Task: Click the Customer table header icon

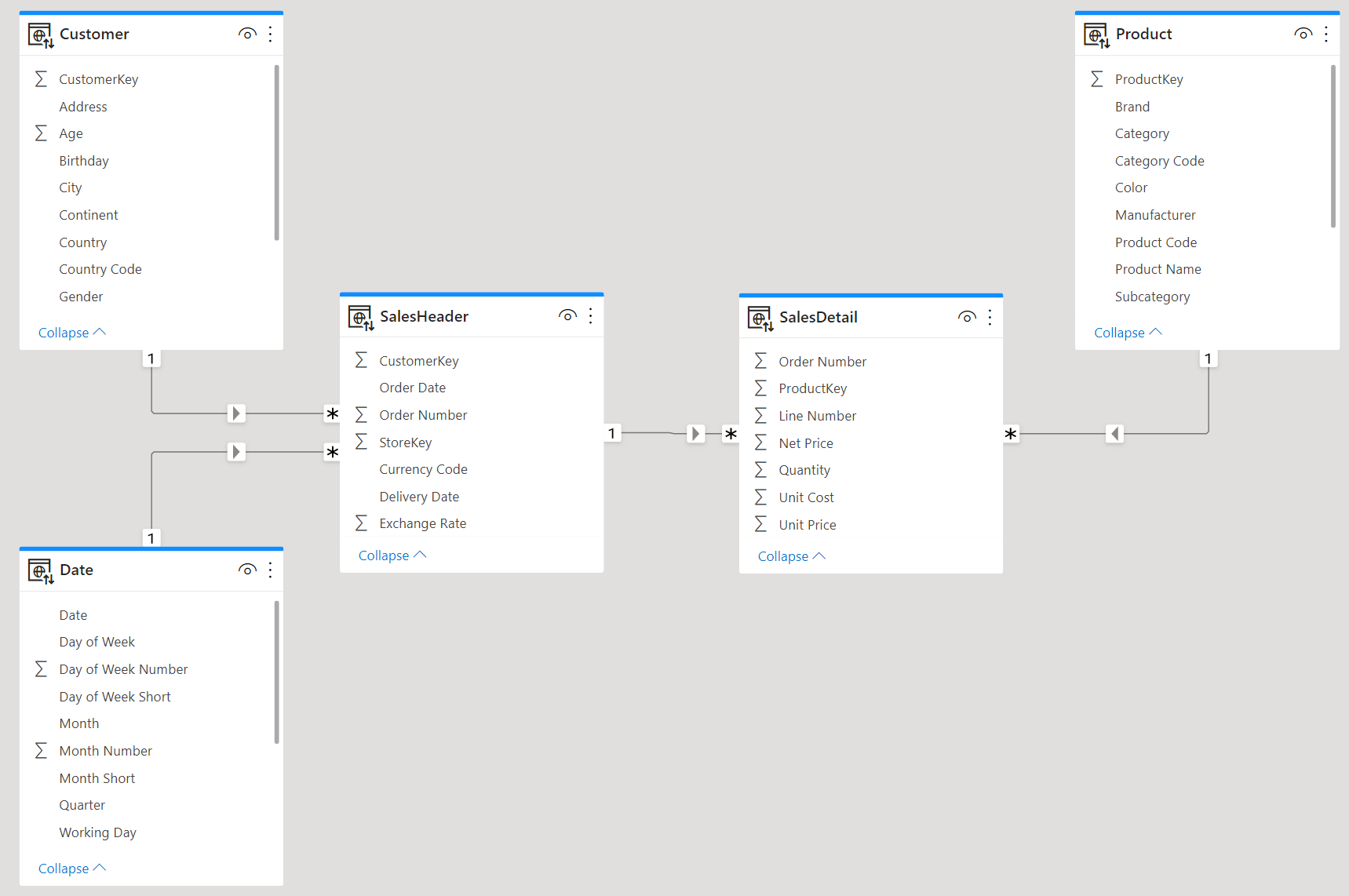Action: (x=39, y=35)
